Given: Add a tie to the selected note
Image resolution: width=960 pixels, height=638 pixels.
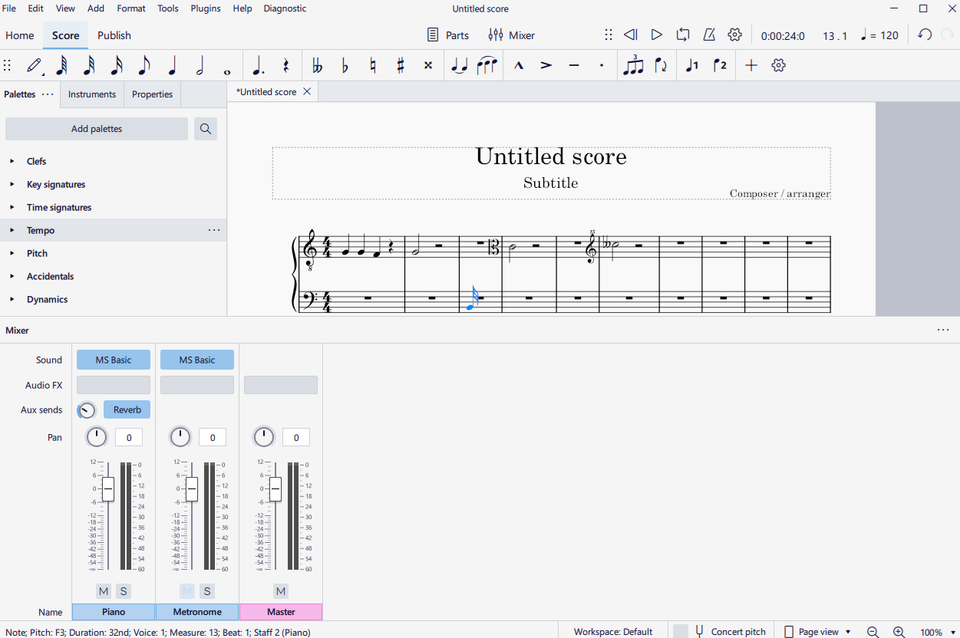Looking at the screenshot, I should 459,65.
